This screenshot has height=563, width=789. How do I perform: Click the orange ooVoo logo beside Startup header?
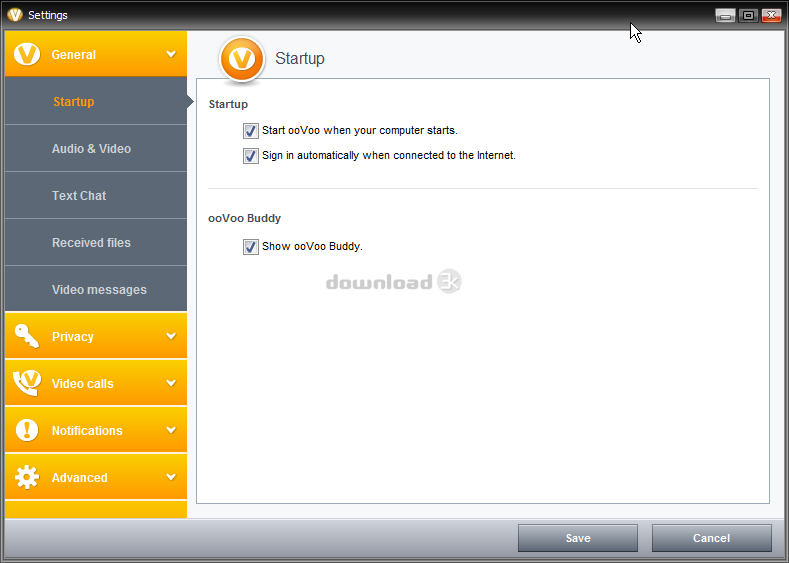pyautogui.click(x=242, y=59)
